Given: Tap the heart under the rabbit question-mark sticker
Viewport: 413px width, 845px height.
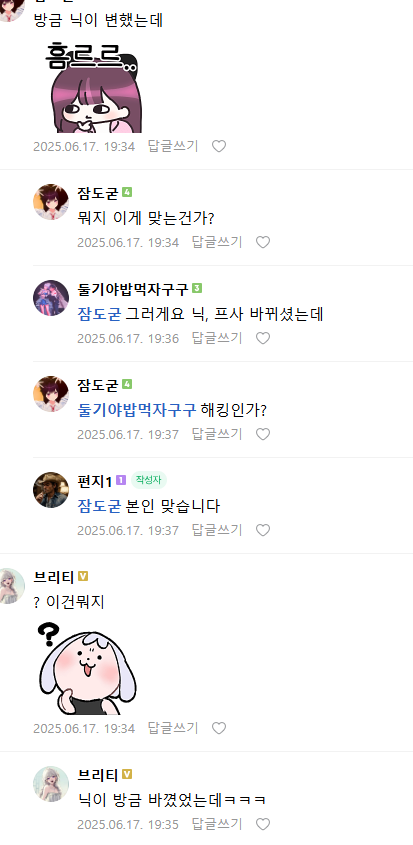Looking at the screenshot, I should pyautogui.click(x=218, y=729).
